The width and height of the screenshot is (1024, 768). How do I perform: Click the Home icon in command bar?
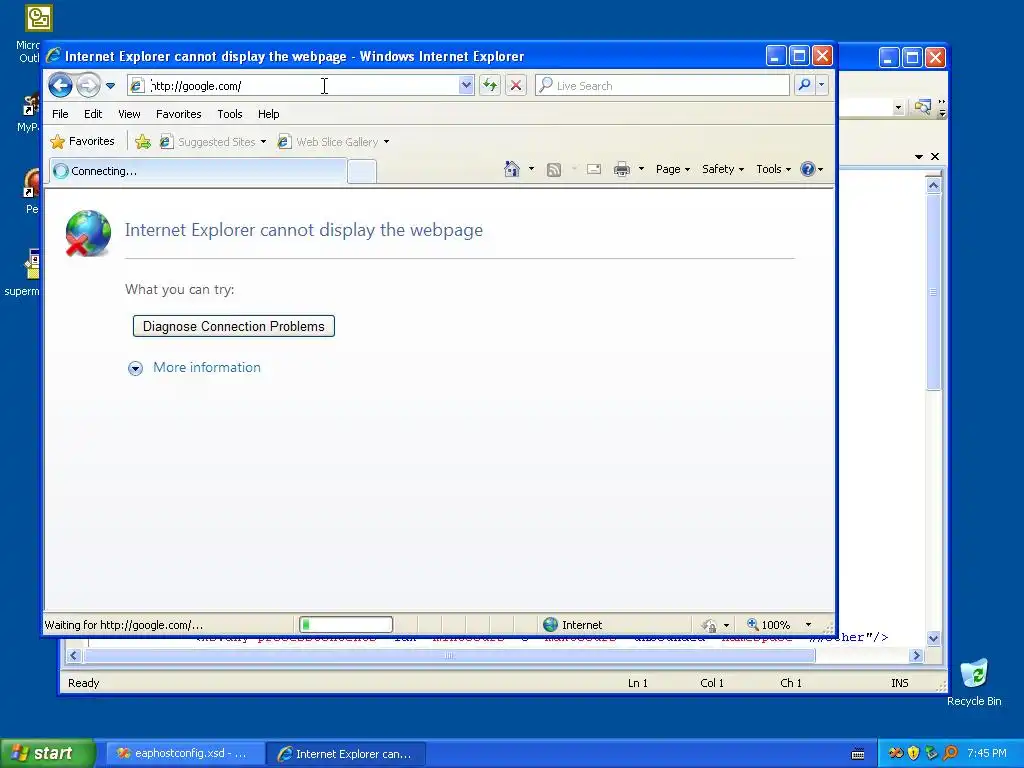512,169
